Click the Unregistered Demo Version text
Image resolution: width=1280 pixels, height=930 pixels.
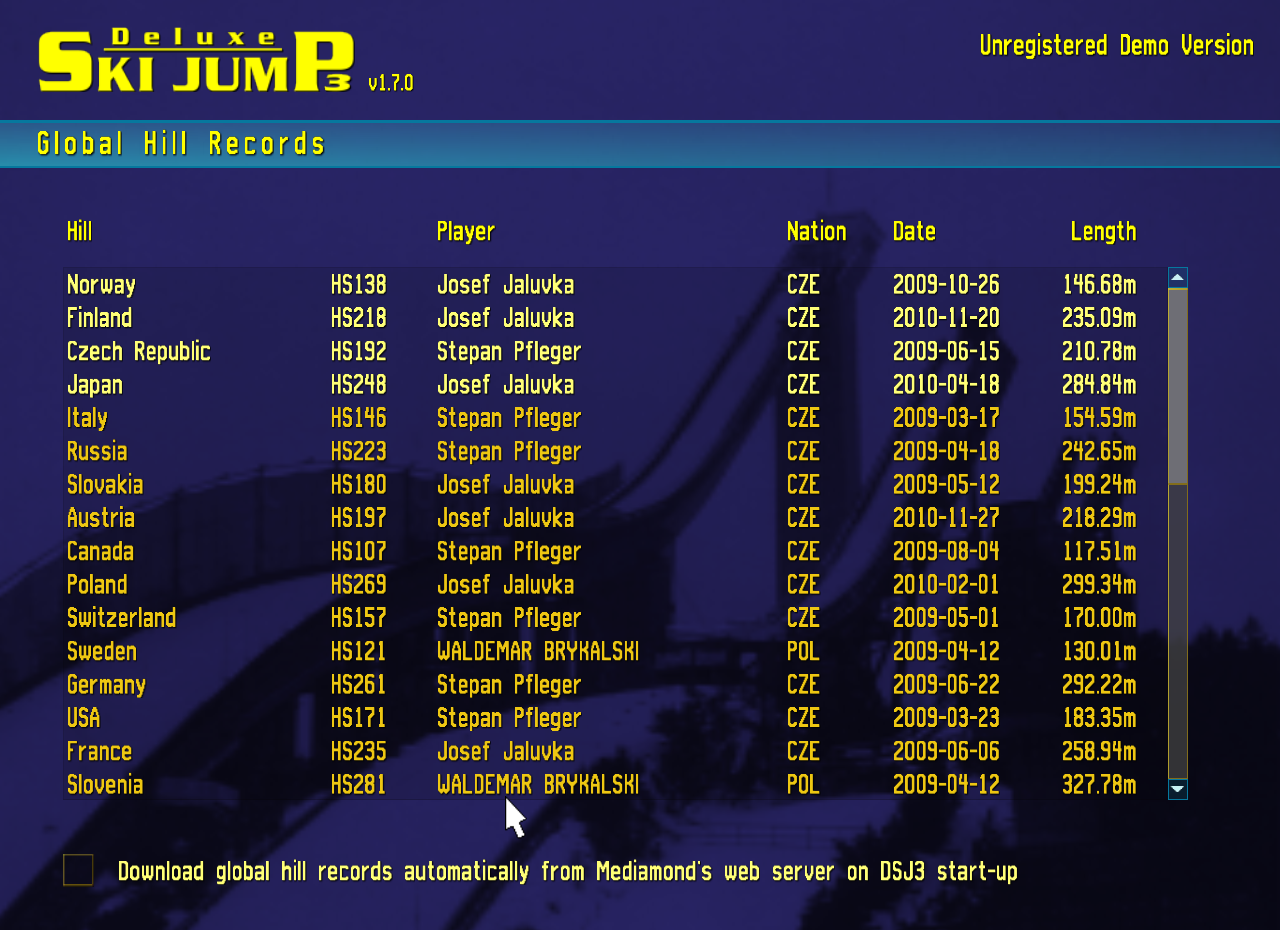point(1116,46)
